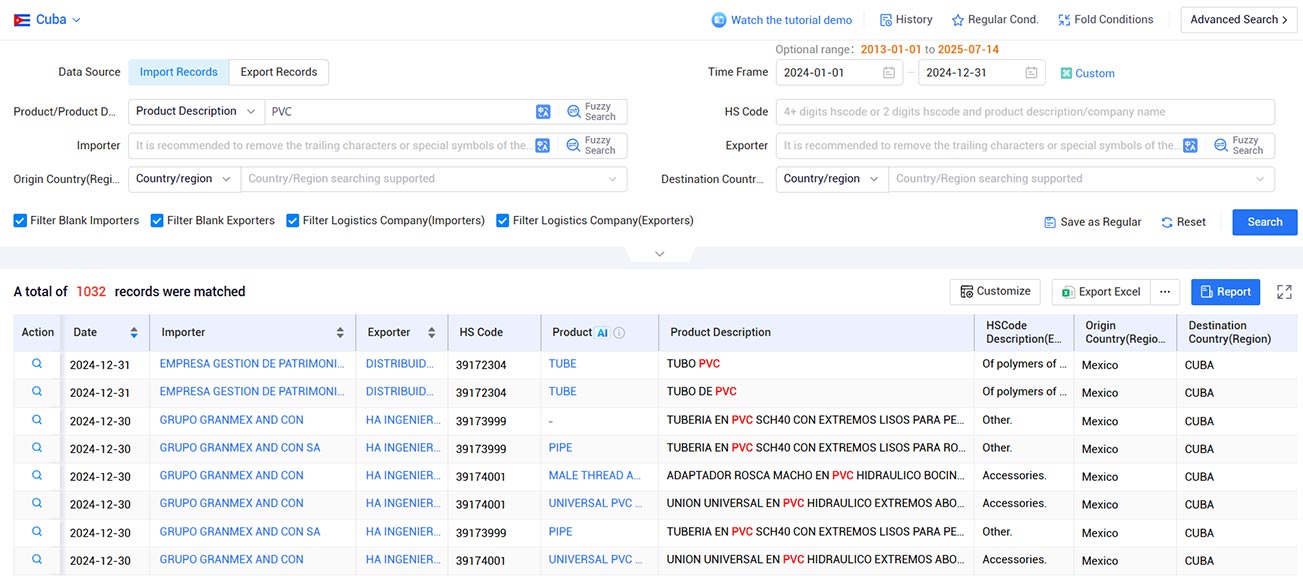Click HS Code 39174001 ADAPTADOR row

click(x=481, y=477)
